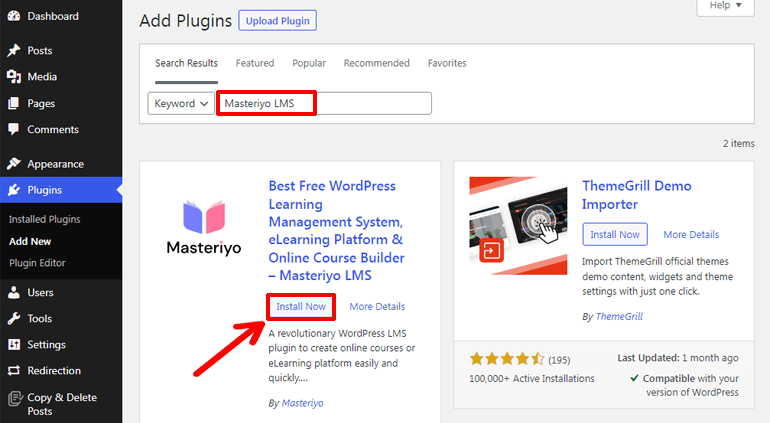
Task: Open the ThemeGrill Demo Importer title link
Action: coord(636,195)
